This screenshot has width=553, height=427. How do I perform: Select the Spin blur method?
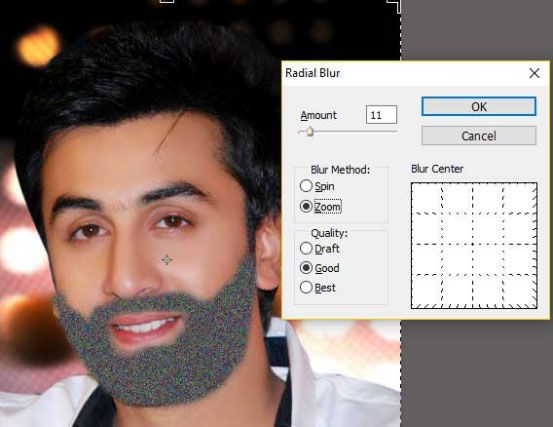306,186
